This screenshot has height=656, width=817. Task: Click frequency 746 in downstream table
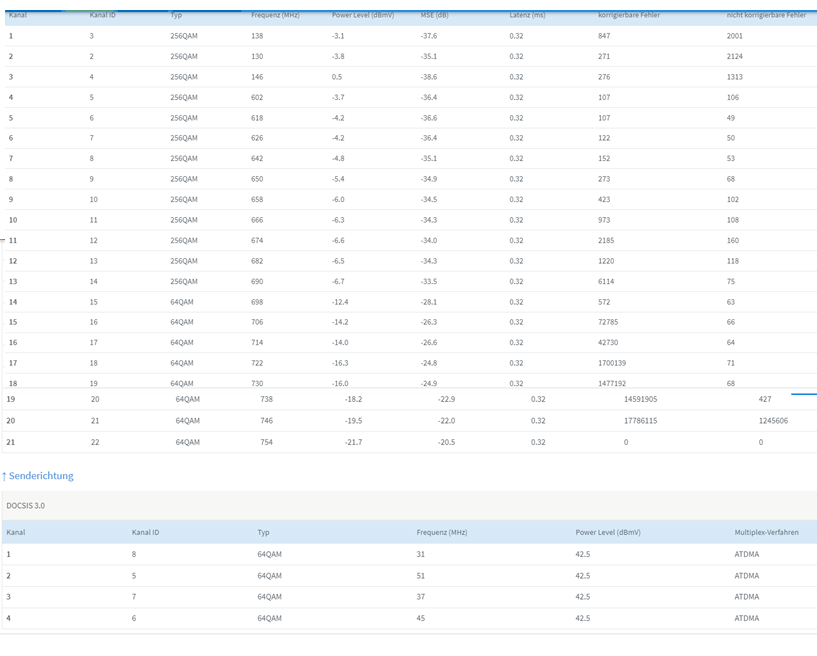pos(266,420)
